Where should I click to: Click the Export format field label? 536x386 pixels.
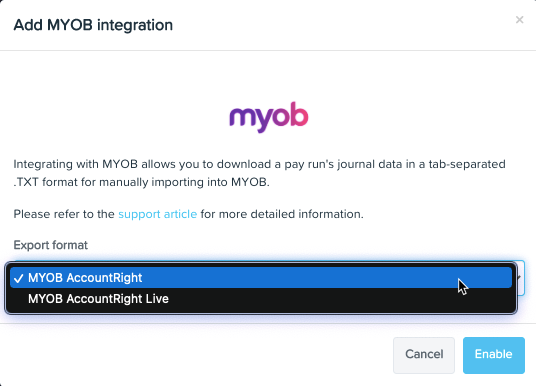coord(51,245)
